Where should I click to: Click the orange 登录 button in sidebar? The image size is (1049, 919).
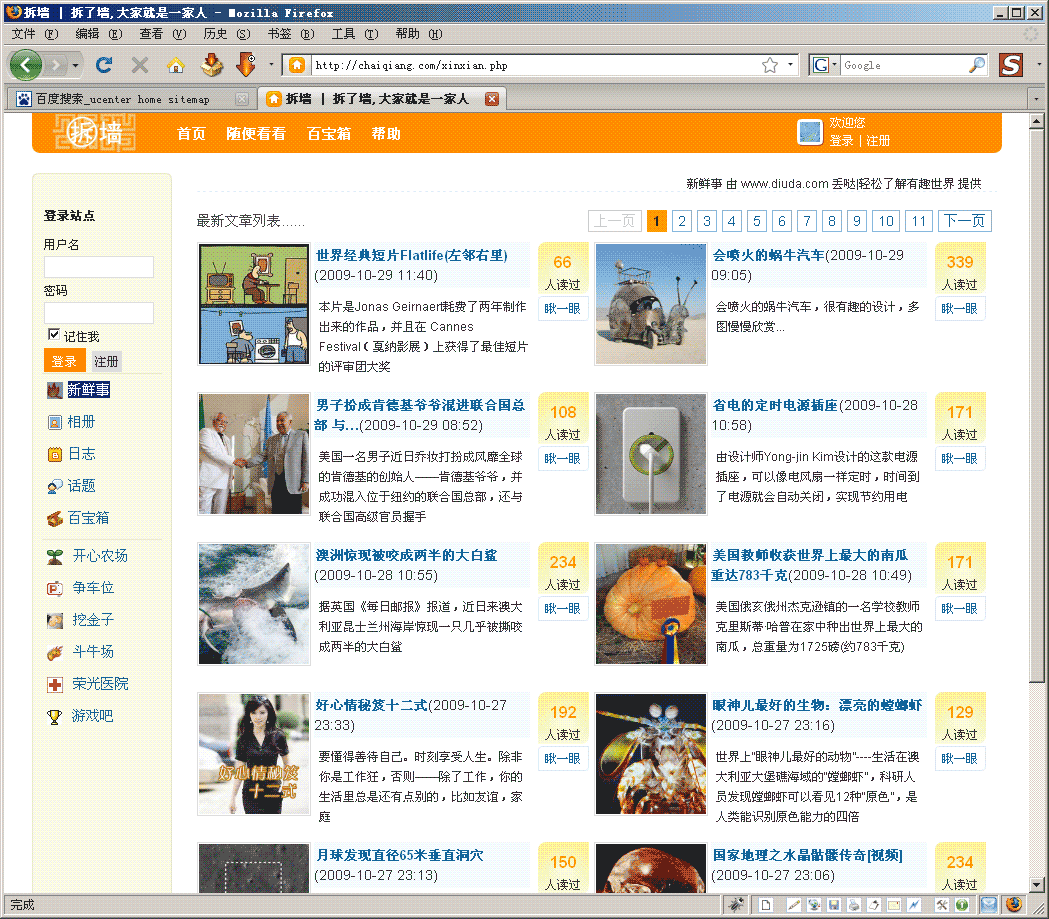click(x=65, y=361)
